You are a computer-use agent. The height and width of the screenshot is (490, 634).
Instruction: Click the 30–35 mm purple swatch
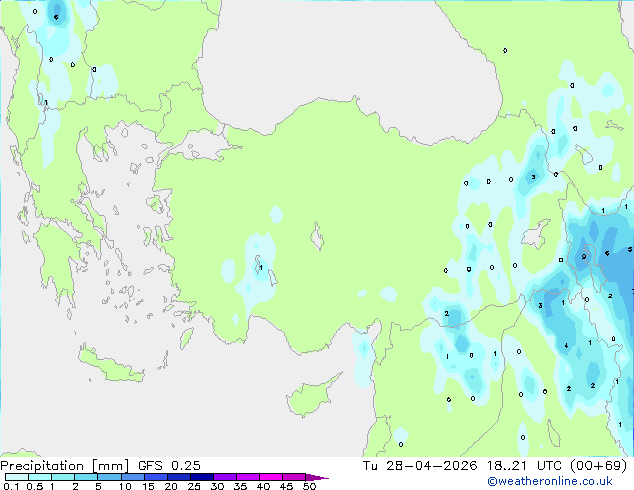pos(225,477)
